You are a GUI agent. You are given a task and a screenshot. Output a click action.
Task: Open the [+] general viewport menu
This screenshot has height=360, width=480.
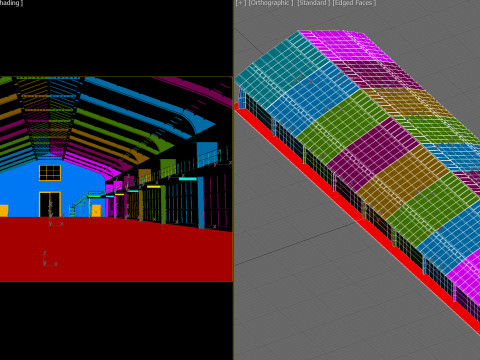[x=241, y=3]
